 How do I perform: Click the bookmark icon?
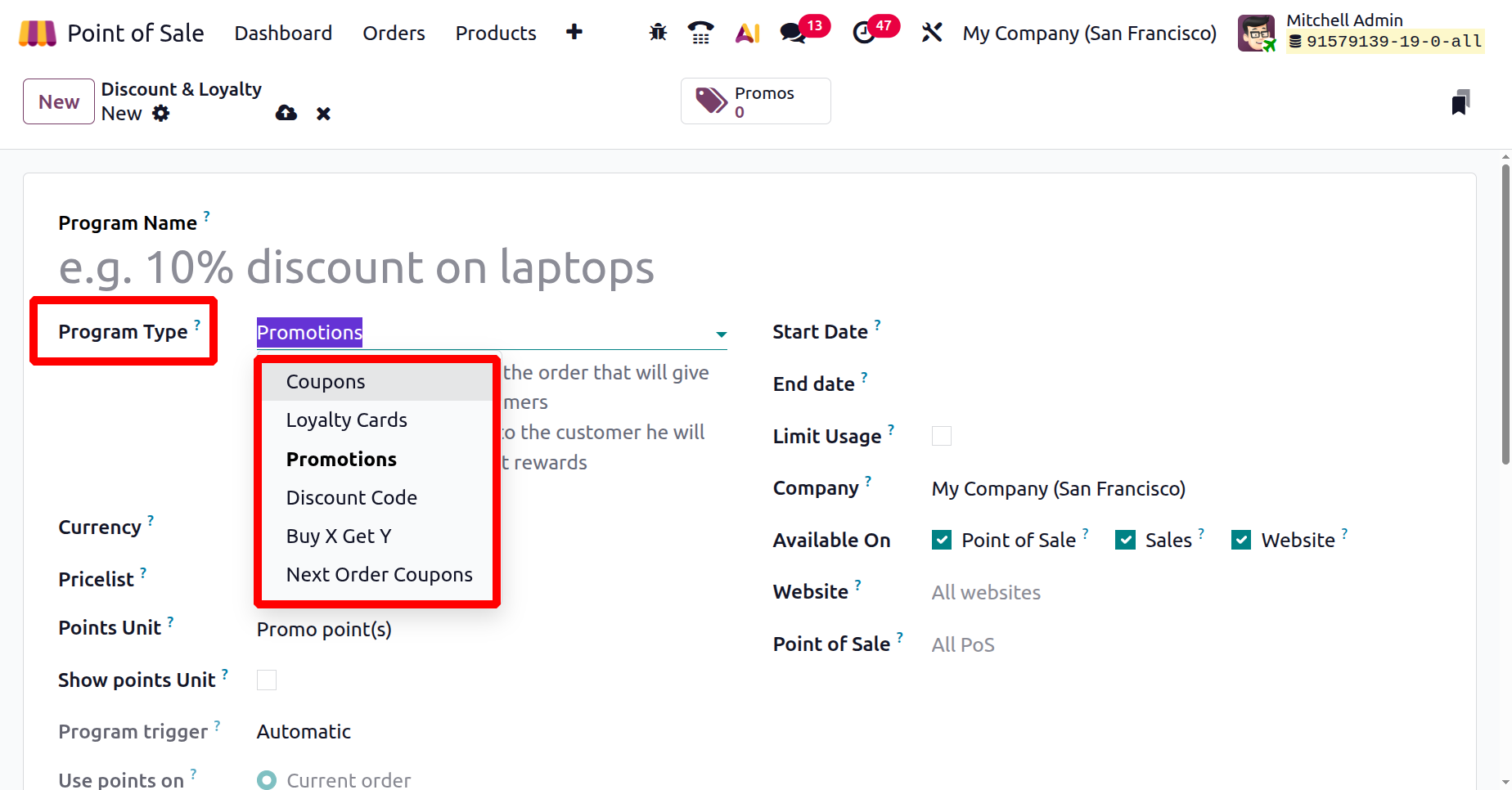pos(1460,102)
